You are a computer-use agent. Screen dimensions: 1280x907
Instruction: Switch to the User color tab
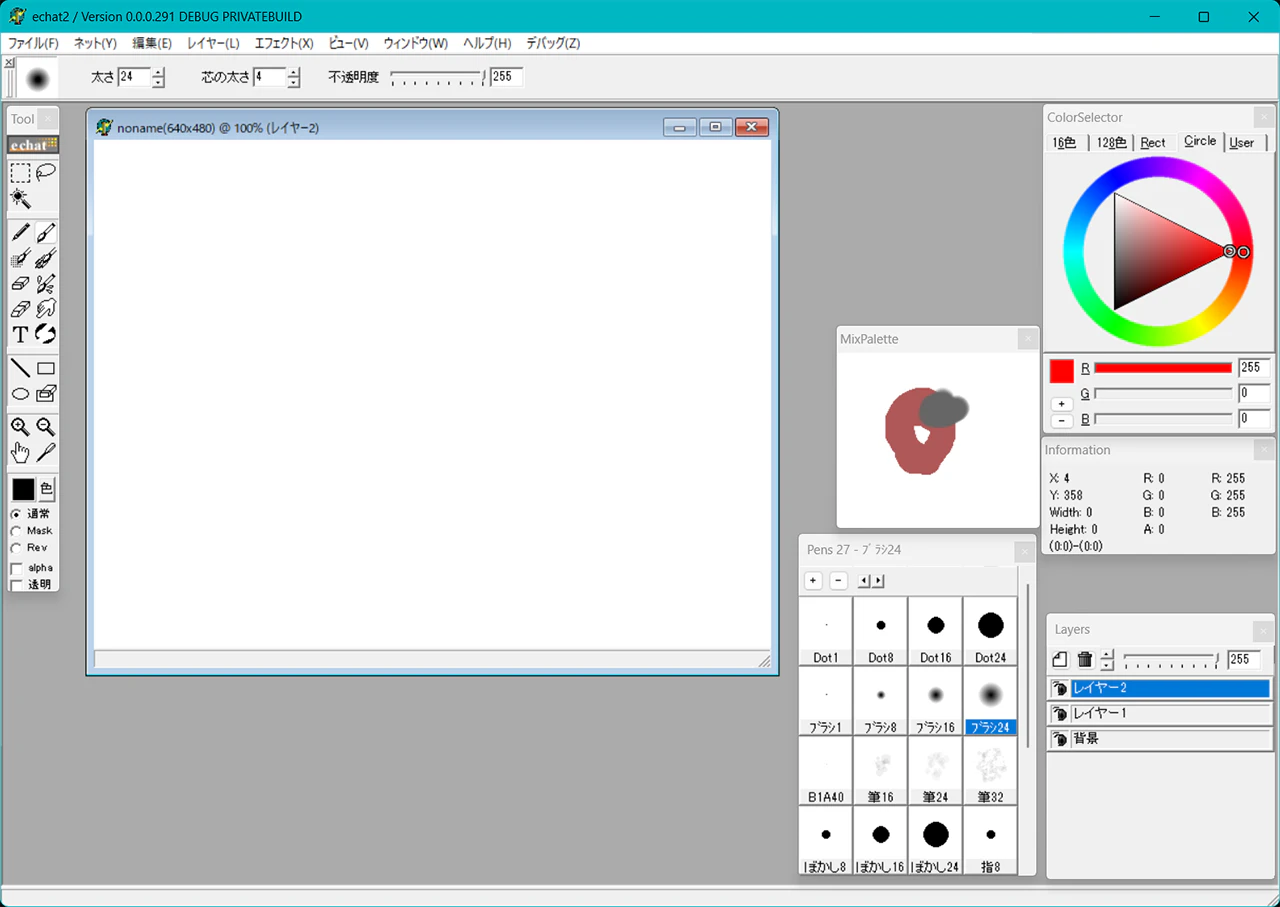(1242, 142)
